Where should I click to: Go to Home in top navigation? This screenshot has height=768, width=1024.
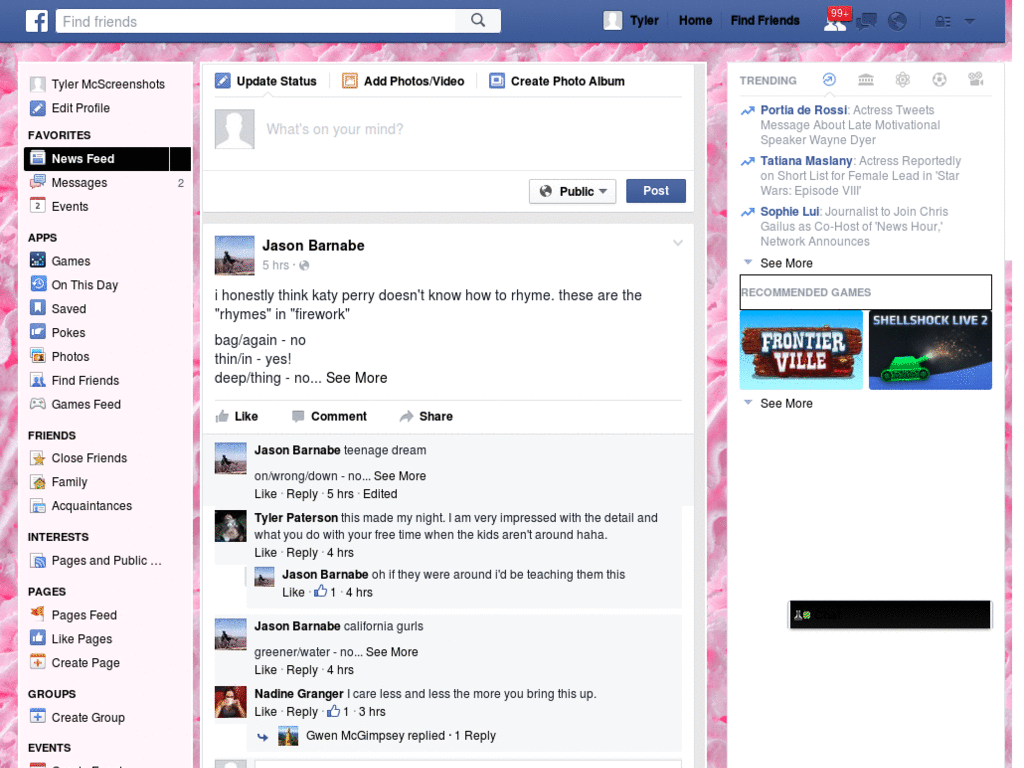click(696, 21)
